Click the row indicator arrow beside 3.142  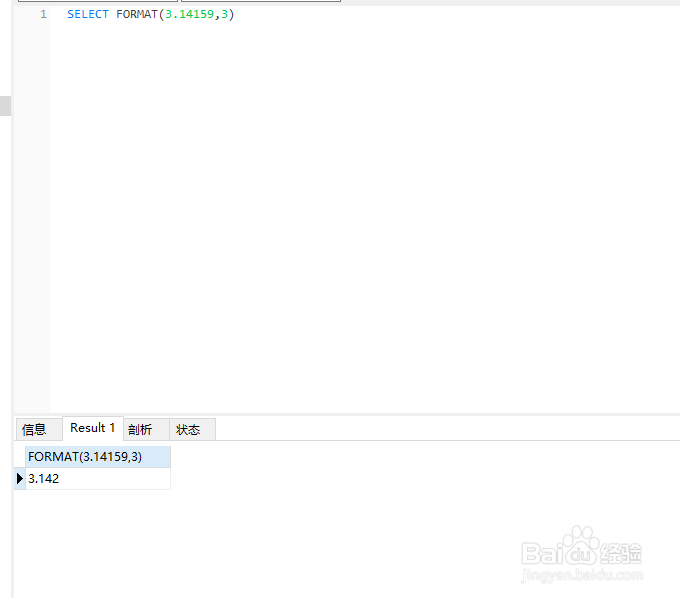(20, 479)
